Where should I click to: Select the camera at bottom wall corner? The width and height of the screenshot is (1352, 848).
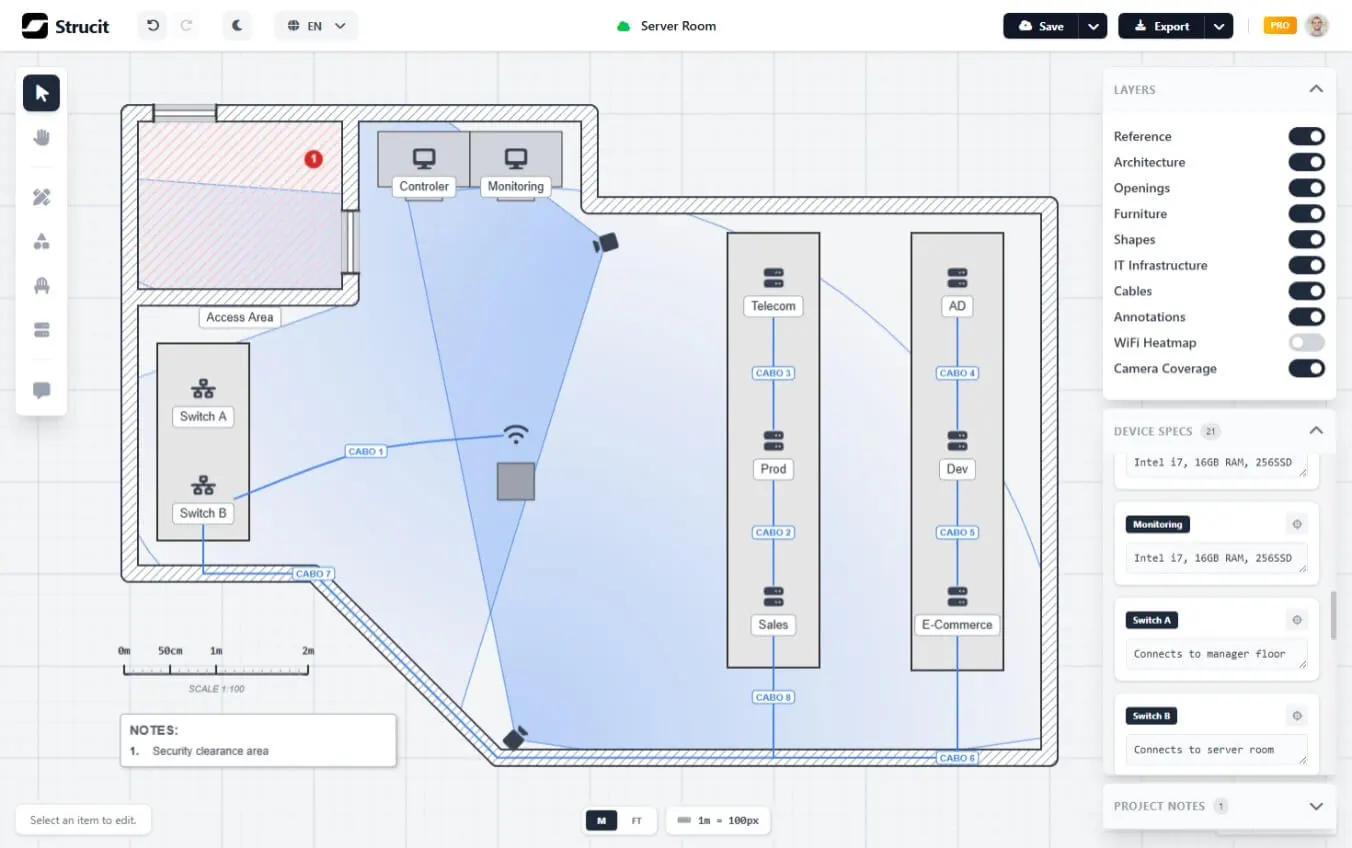(x=514, y=739)
